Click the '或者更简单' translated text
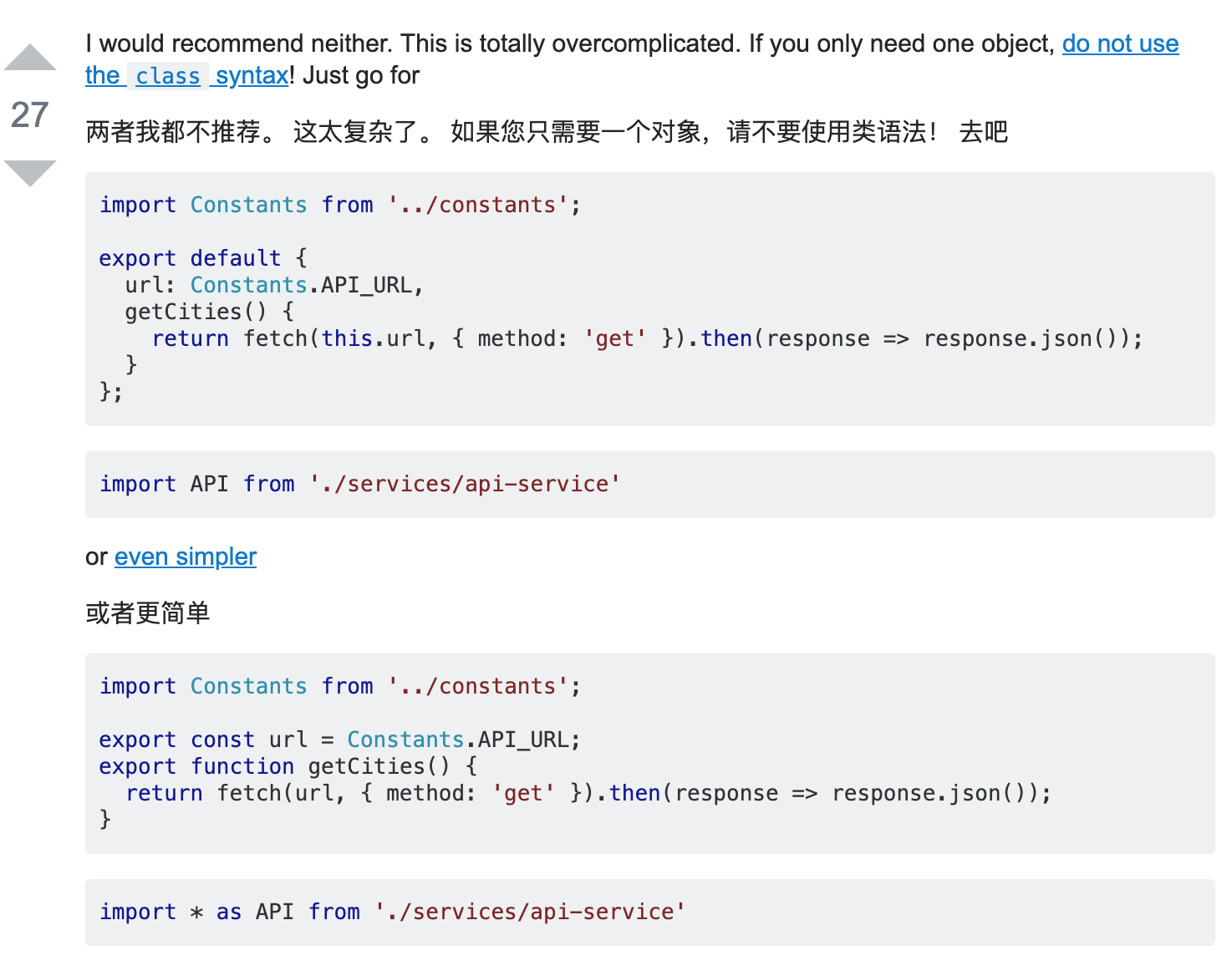Image resolution: width=1232 pixels, height=971 pixels. (x=148, y=613)
